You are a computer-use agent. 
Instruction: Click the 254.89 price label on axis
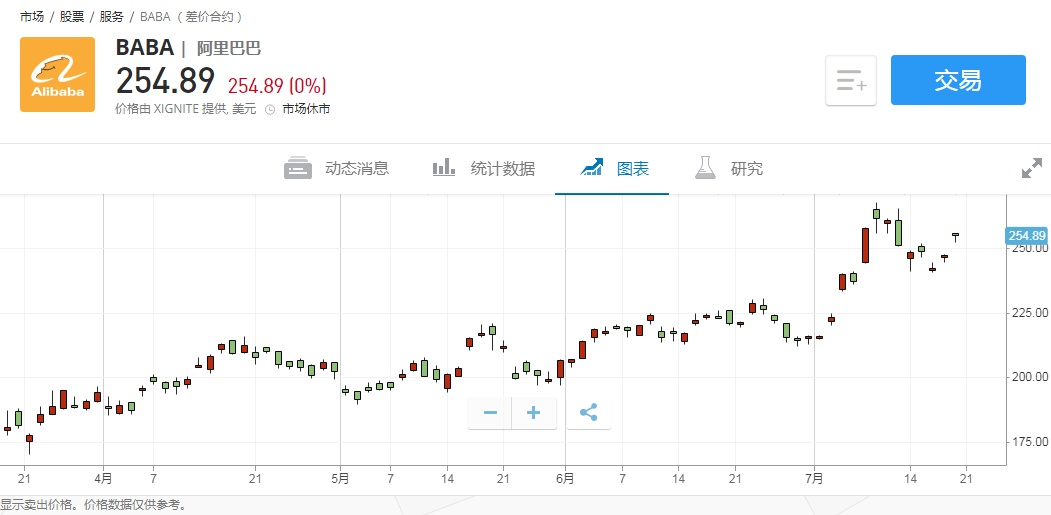pyautogui.click(x=1026, y=236)
